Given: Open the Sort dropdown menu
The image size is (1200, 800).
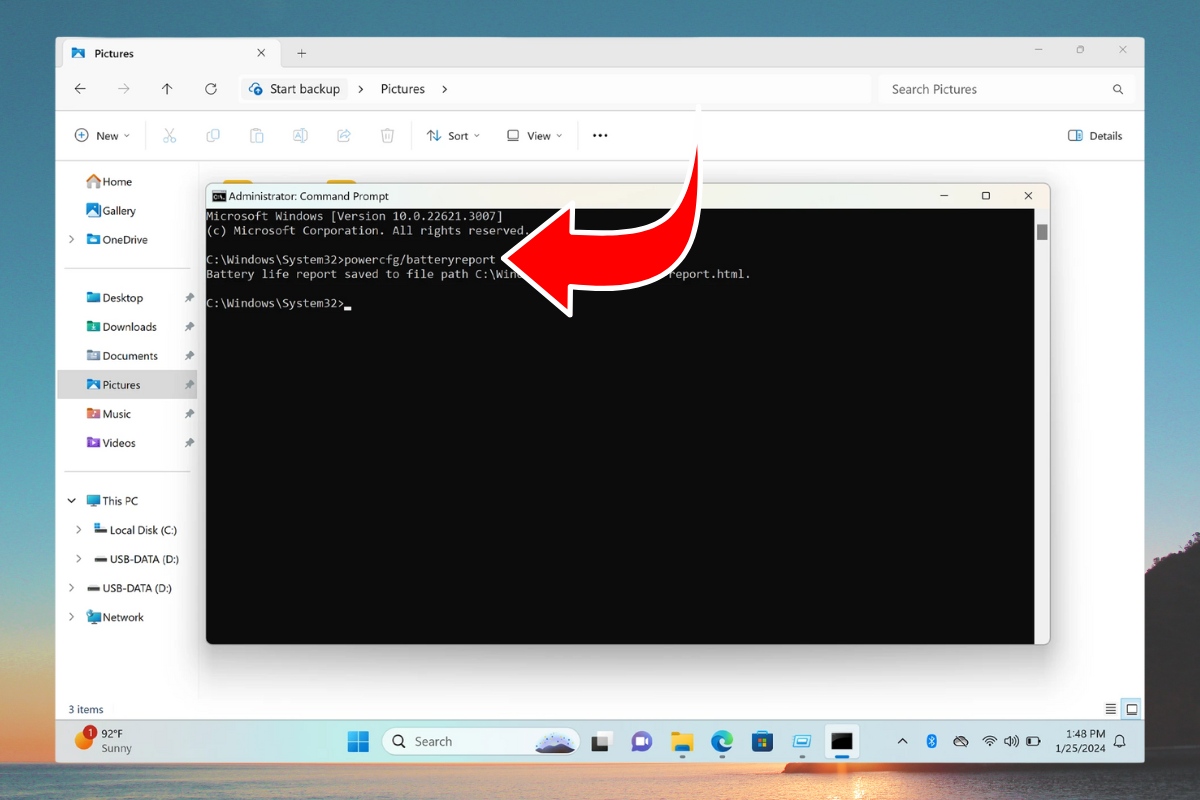Looking at the screenshot, I should (x=453, y=136).
